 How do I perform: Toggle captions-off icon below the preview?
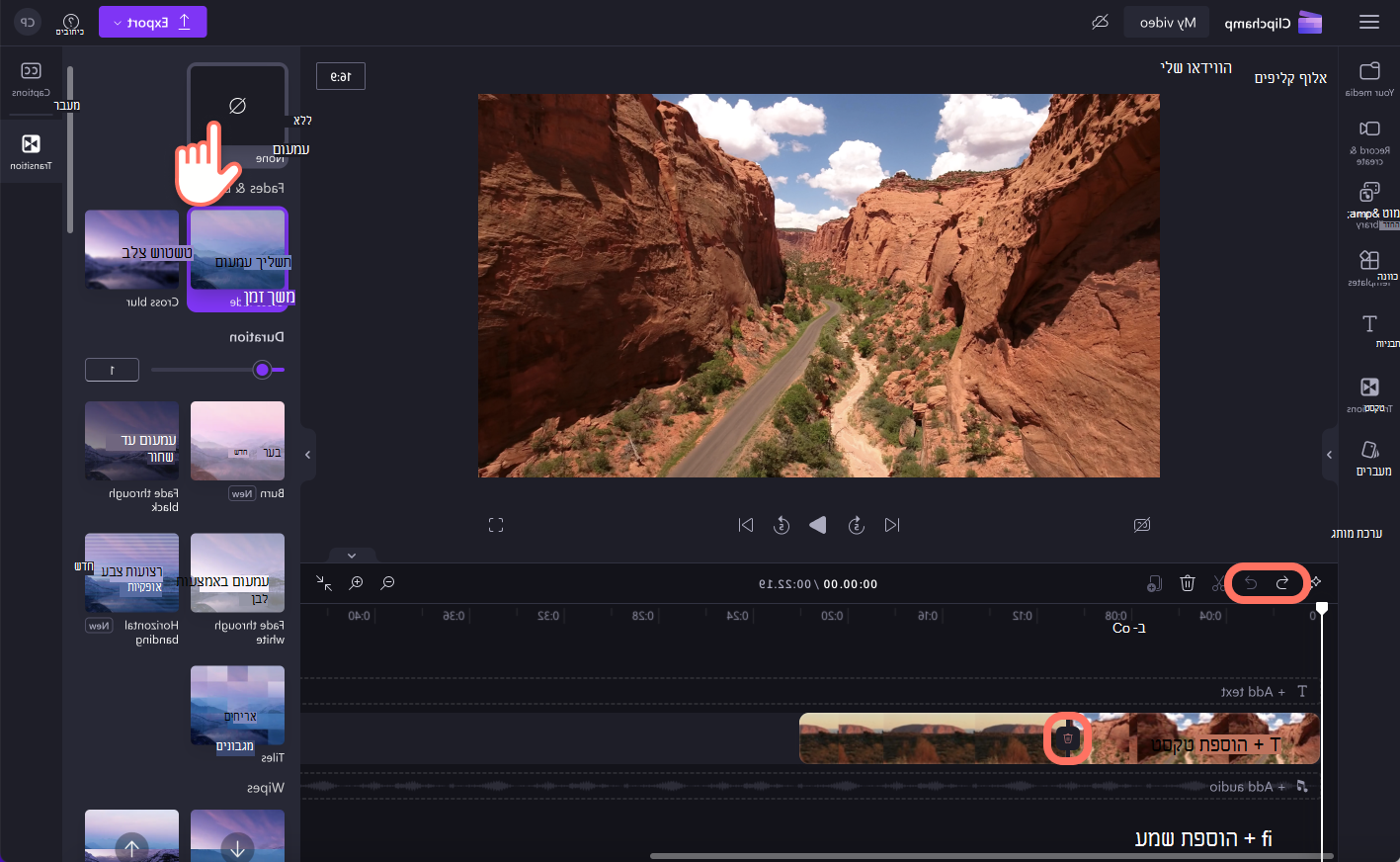click(x=1142, y=525)
